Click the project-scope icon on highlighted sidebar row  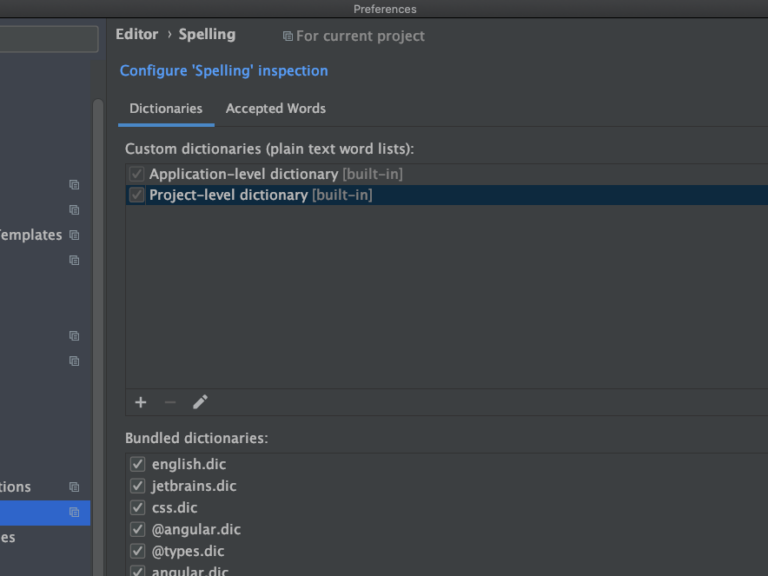tap(74, 512)
